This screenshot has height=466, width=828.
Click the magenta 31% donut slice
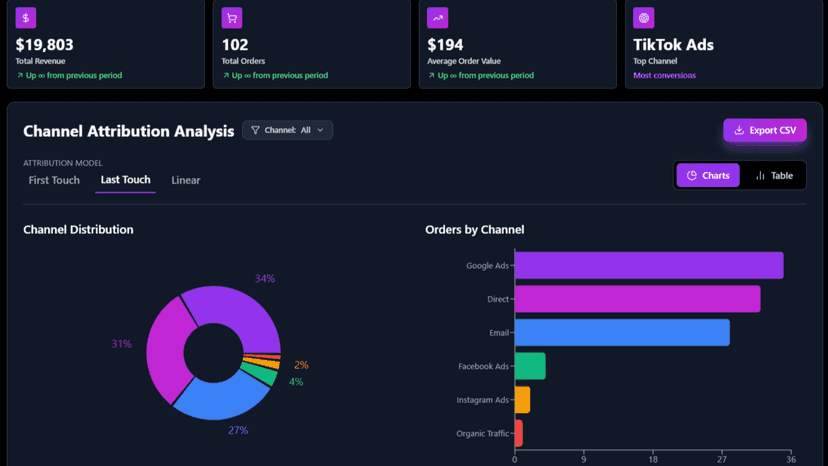point(165,350)
